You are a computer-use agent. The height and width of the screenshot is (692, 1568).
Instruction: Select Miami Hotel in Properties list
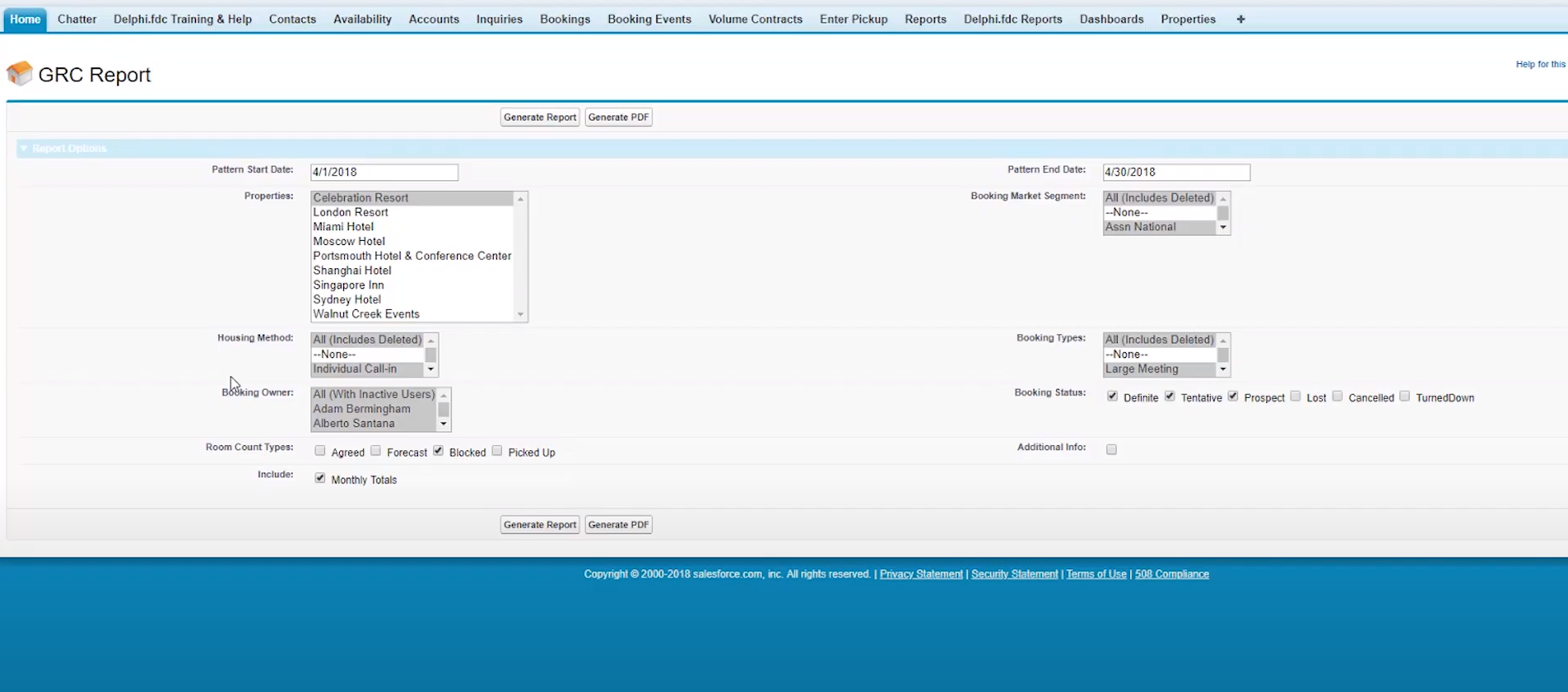(412, 227)
